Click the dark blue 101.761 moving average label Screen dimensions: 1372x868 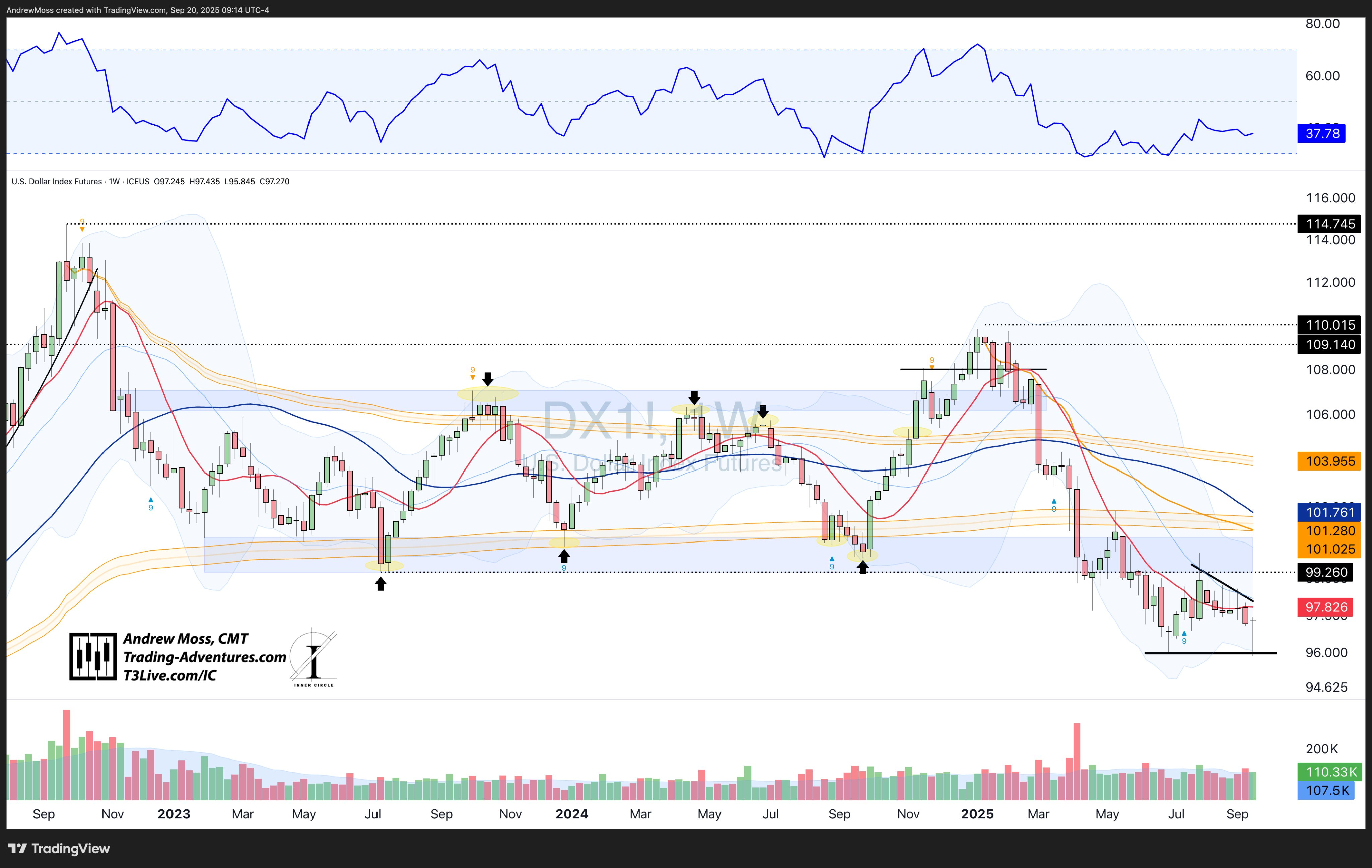[x=1329, y=512]
